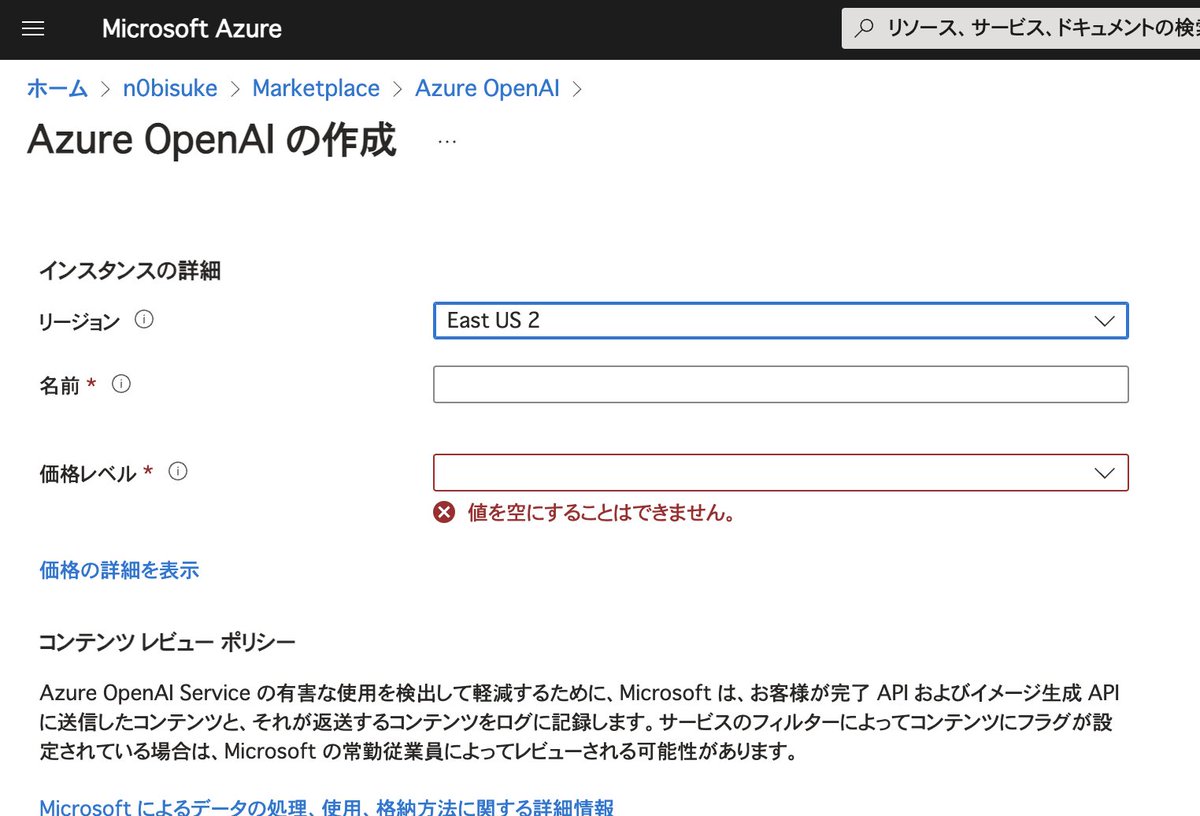Select the インスタンスの詳細 heading text

pos(130,270)
